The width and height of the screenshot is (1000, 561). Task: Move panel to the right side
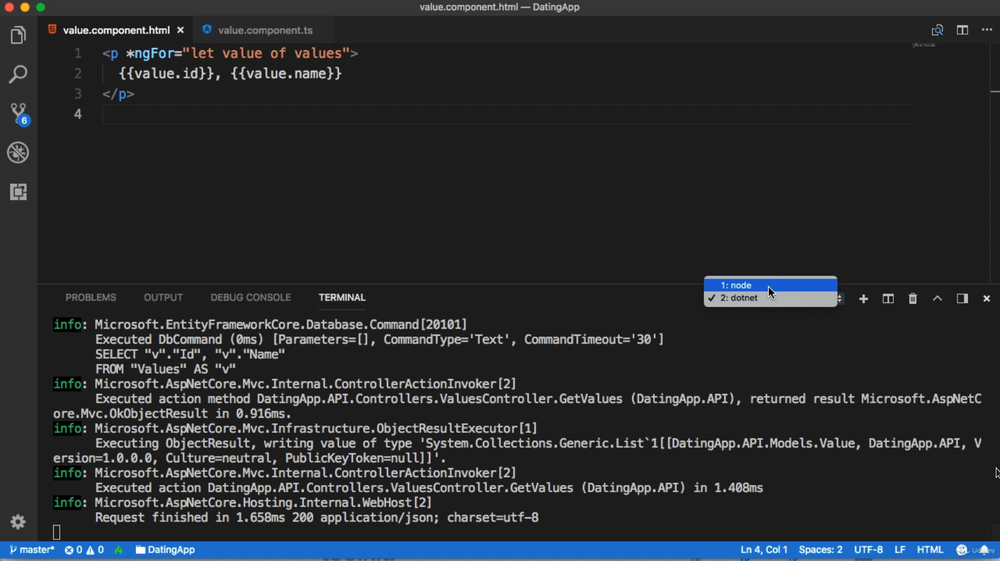(962, 298)
